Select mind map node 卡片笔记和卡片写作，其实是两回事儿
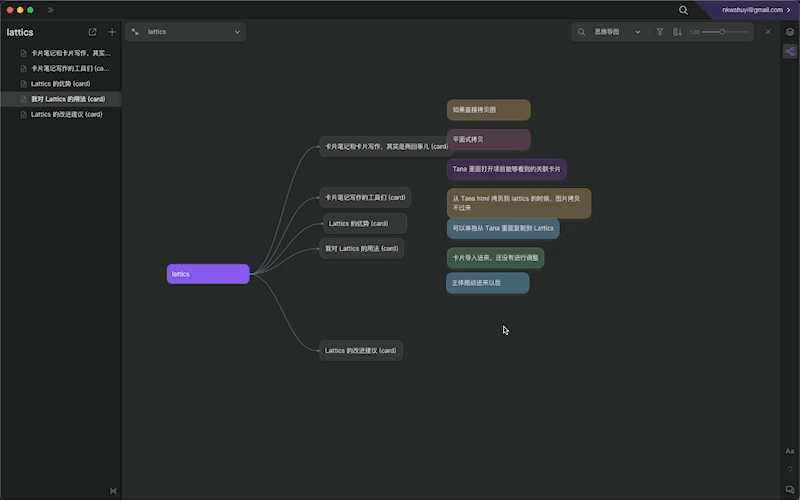Image resolution: width=800 pixels, height=500 pixels. 386,146
